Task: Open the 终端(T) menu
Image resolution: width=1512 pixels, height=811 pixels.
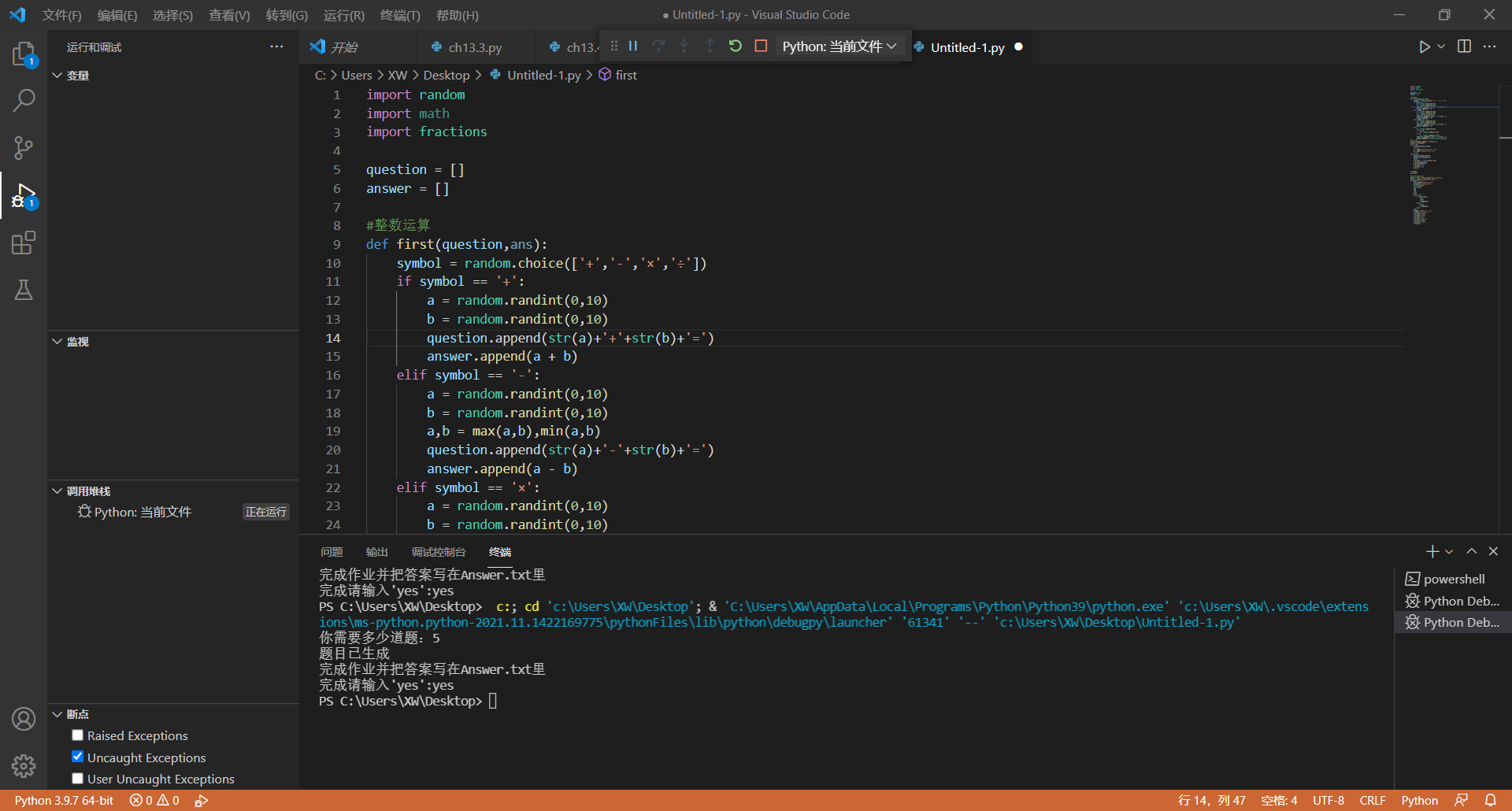Action: 400,15
